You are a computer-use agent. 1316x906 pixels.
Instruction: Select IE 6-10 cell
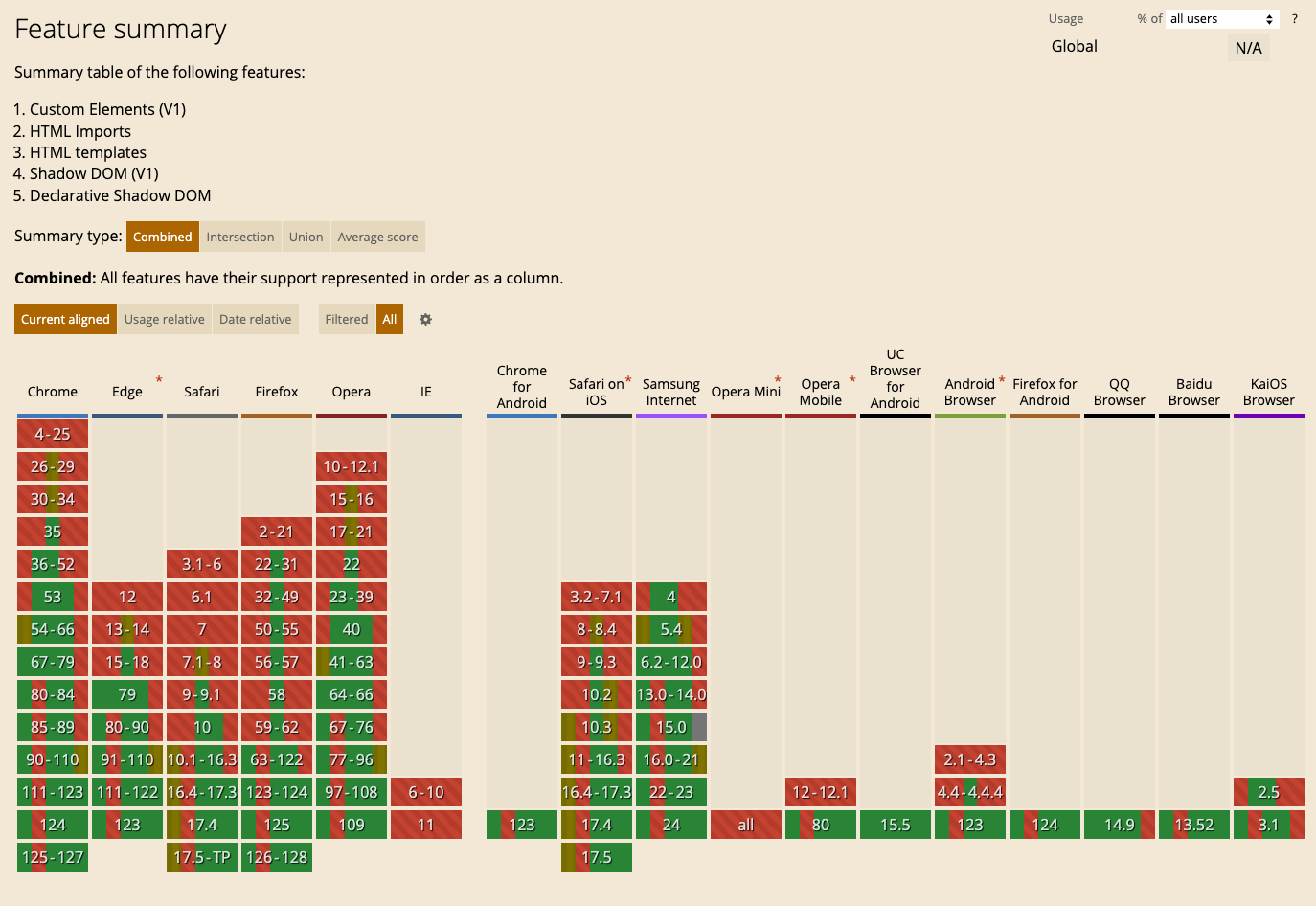coord(426,792)
